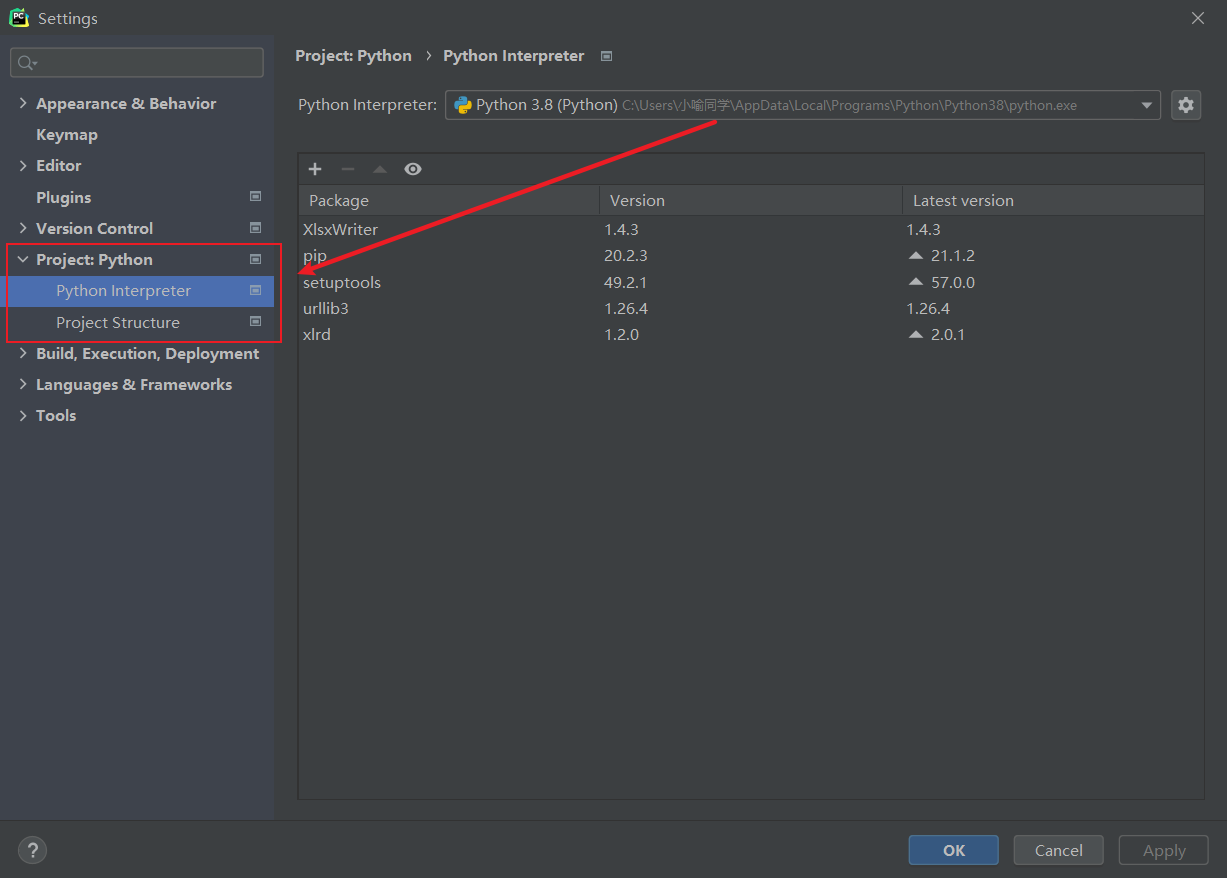Image resolution: width=1227 pixels, height=878 pixels.
Task: Click the help question mark button
Action: (x=33, y=851)
